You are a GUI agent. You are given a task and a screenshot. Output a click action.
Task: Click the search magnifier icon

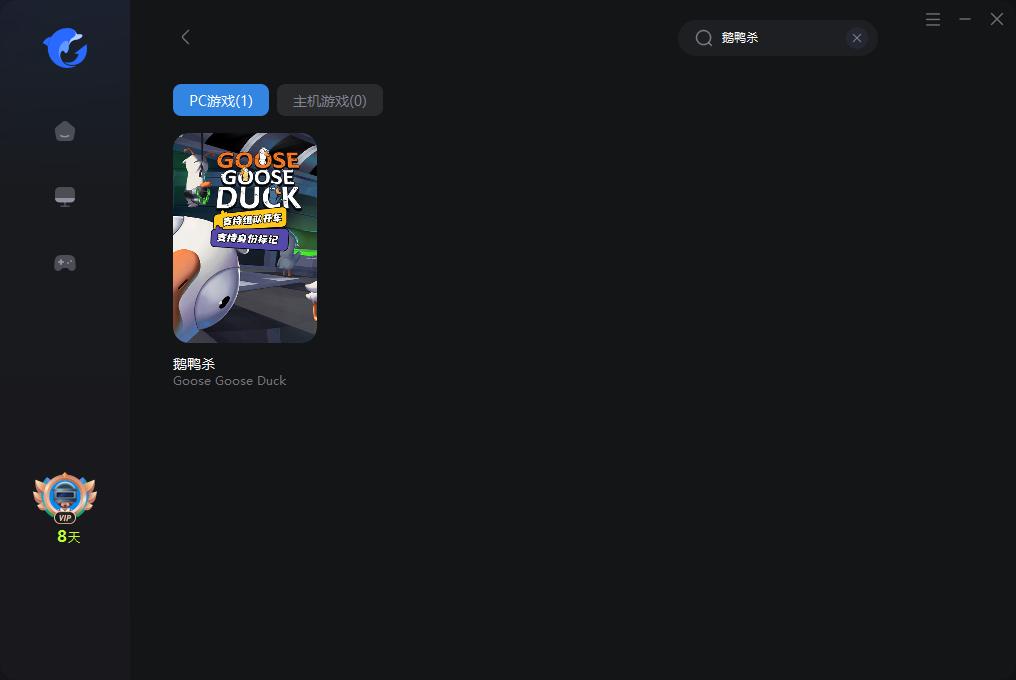coord(704,38)
